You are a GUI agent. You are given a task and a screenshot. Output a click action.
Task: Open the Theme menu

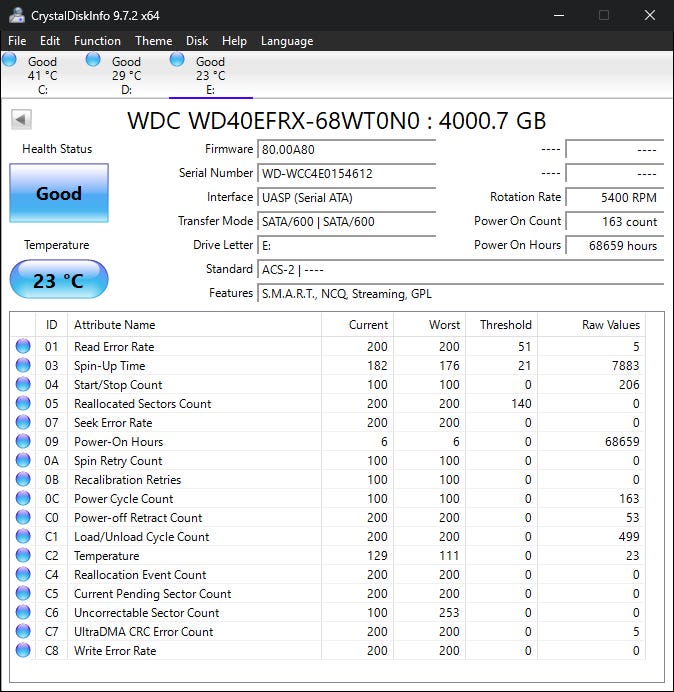153,41
